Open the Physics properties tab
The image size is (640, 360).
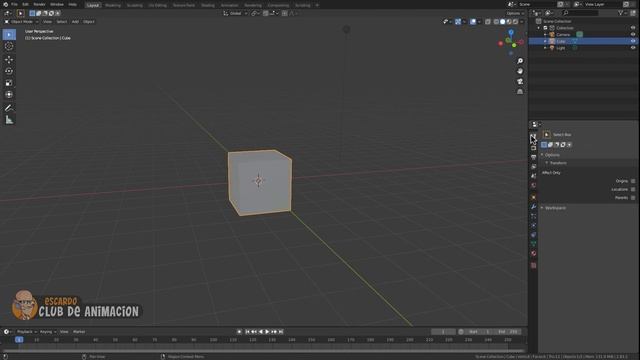pos(533,225)
